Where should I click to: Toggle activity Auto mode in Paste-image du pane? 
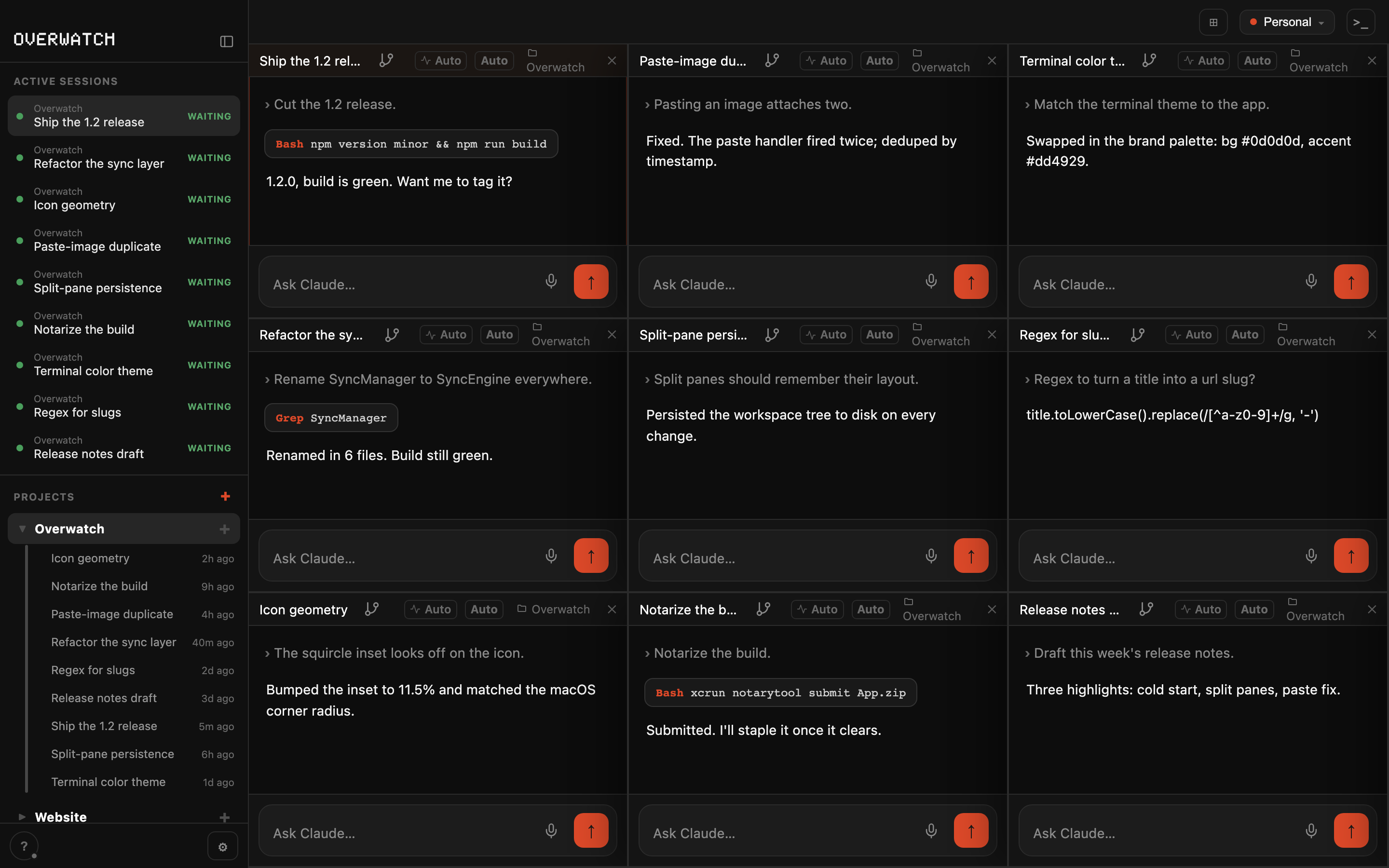(826, 60)
